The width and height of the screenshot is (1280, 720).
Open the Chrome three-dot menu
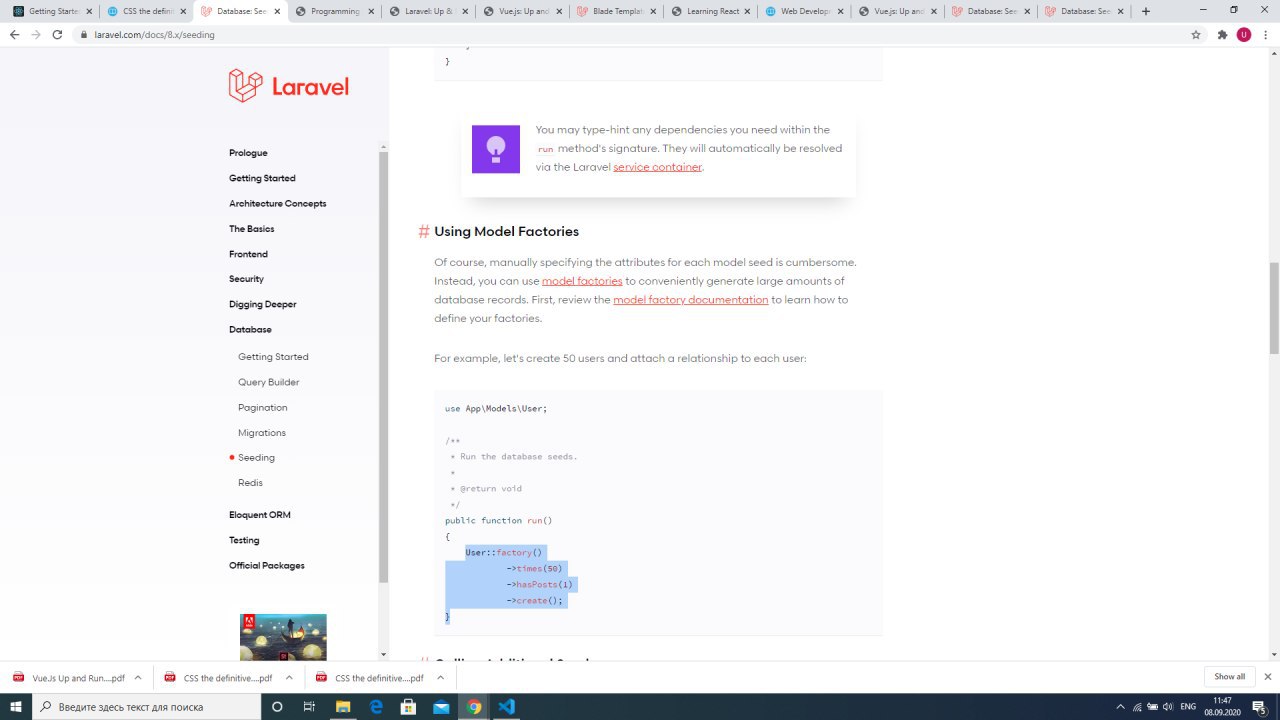pos(1266,34)
